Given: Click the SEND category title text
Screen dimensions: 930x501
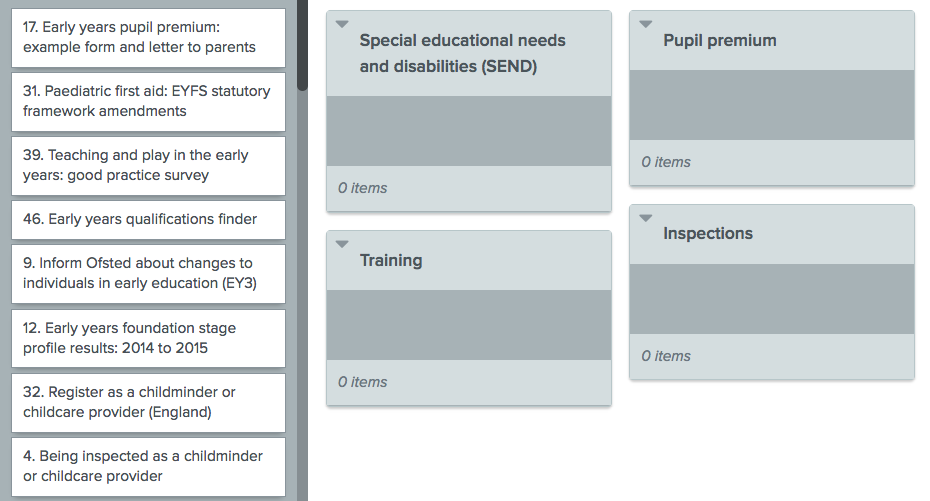Looking at the screenshot, I should (463, 53).
